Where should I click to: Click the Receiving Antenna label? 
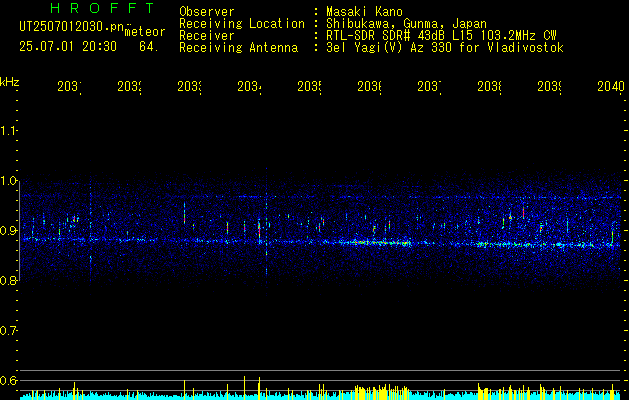[x=239, y=48]
